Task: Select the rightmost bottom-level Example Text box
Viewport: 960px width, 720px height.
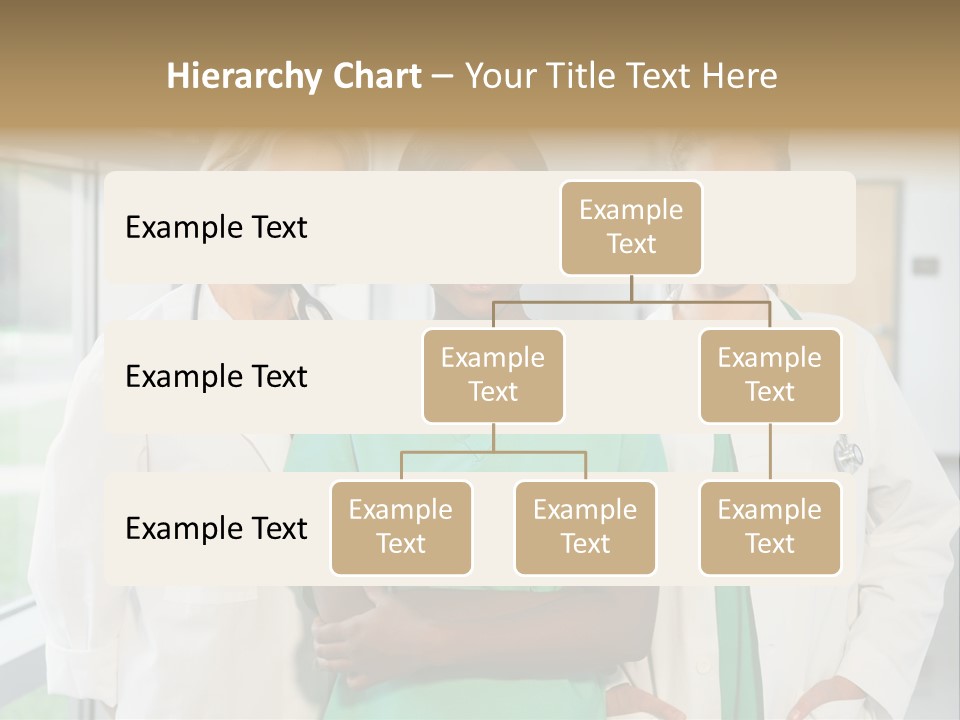Action: [770, 528]
